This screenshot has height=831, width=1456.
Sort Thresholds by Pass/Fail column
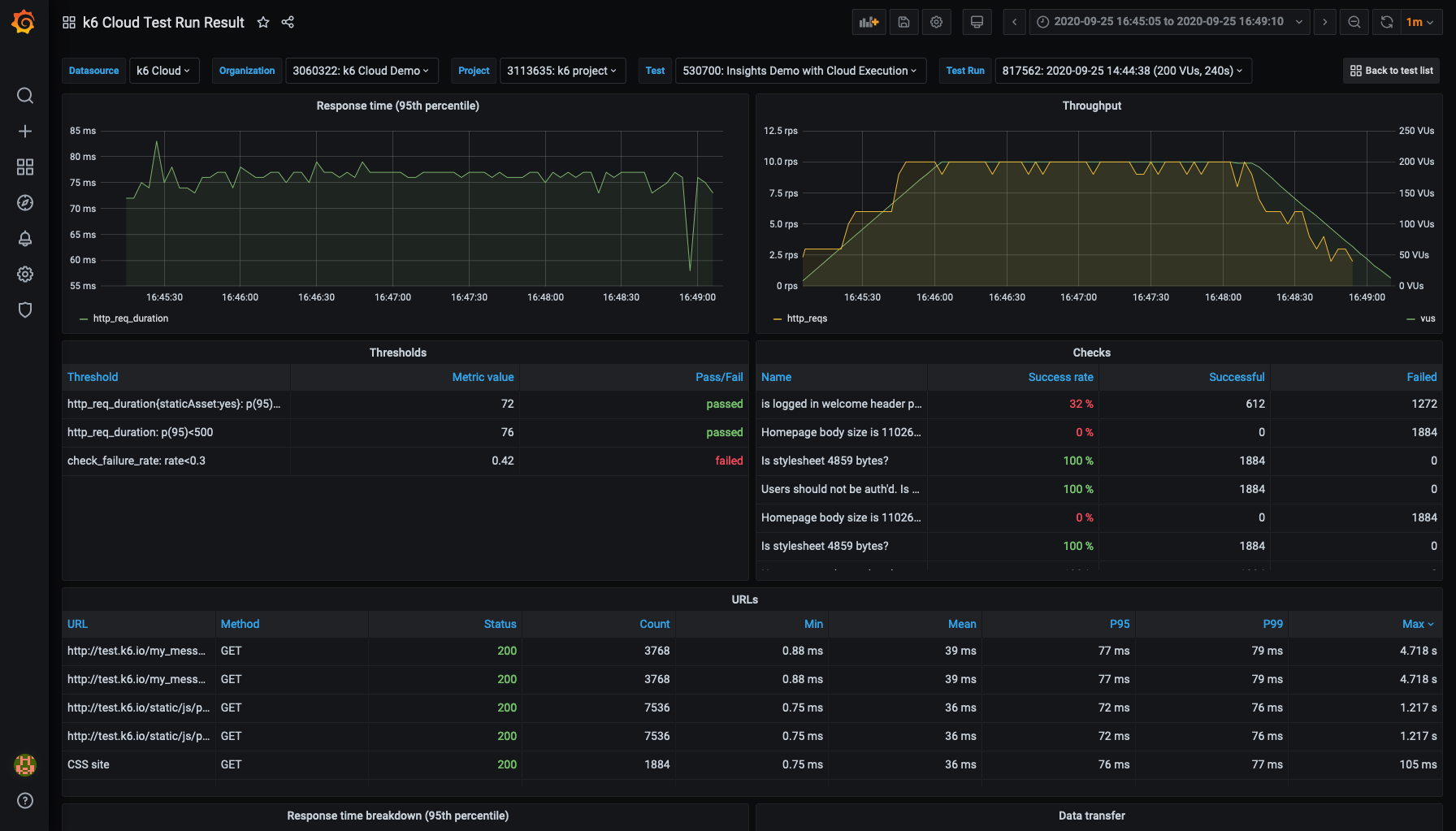(x=719, y=377)
